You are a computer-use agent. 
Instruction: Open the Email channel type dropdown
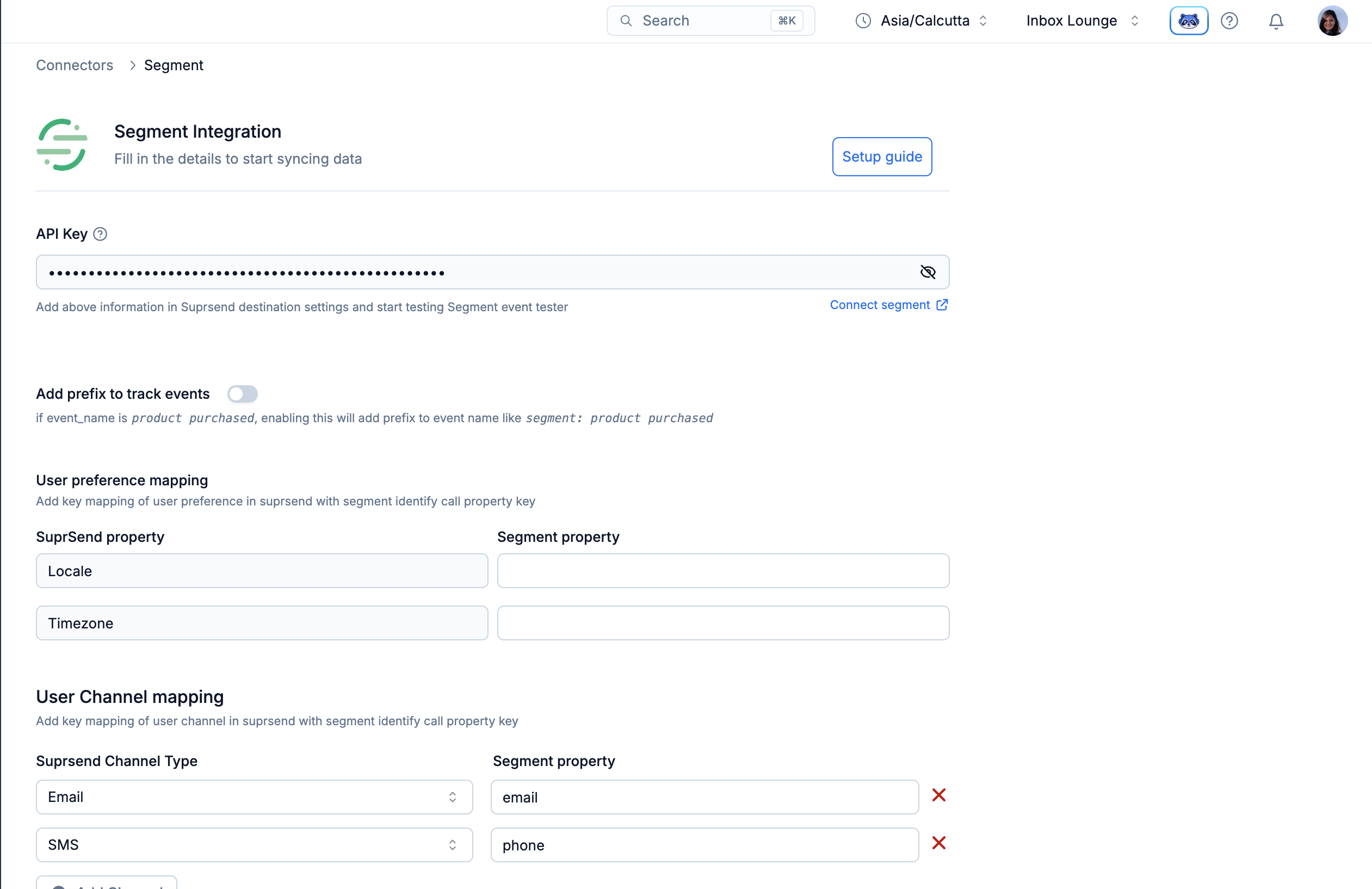(x=254, y=797)
